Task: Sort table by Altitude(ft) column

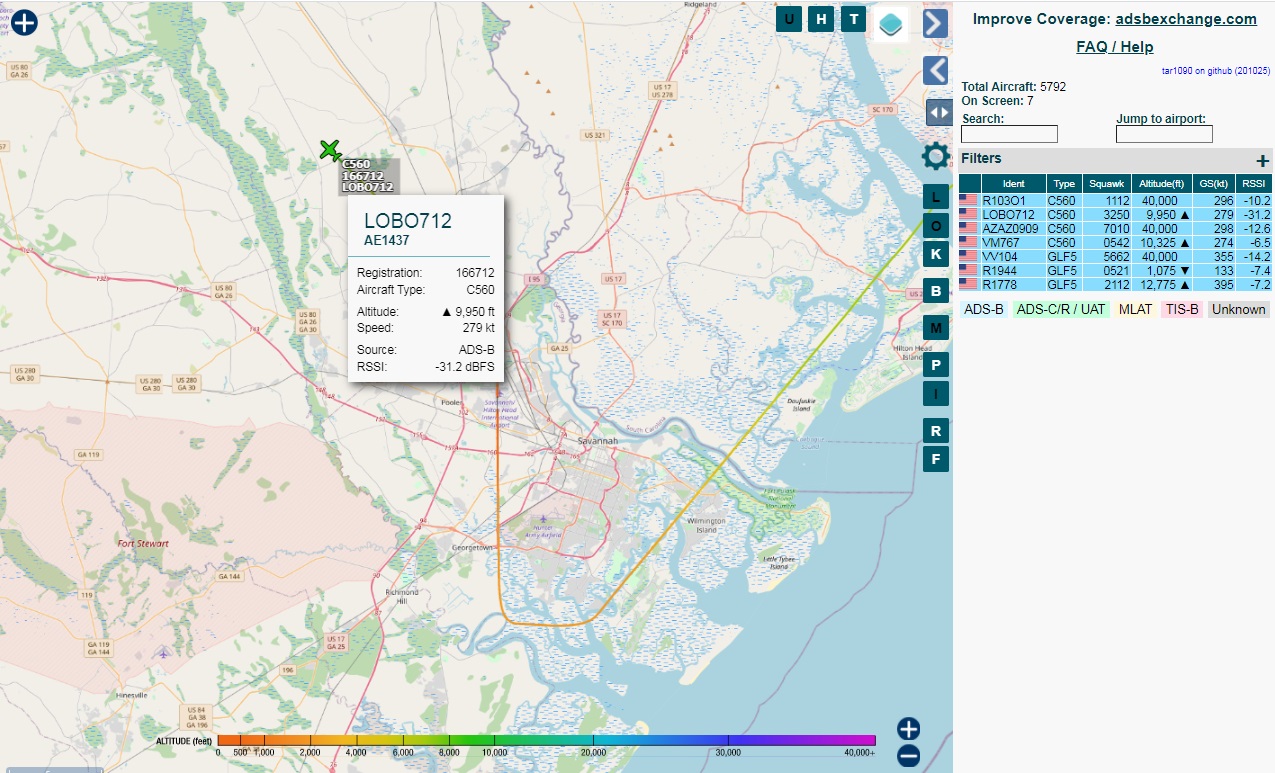Action: coord(1162,184)
